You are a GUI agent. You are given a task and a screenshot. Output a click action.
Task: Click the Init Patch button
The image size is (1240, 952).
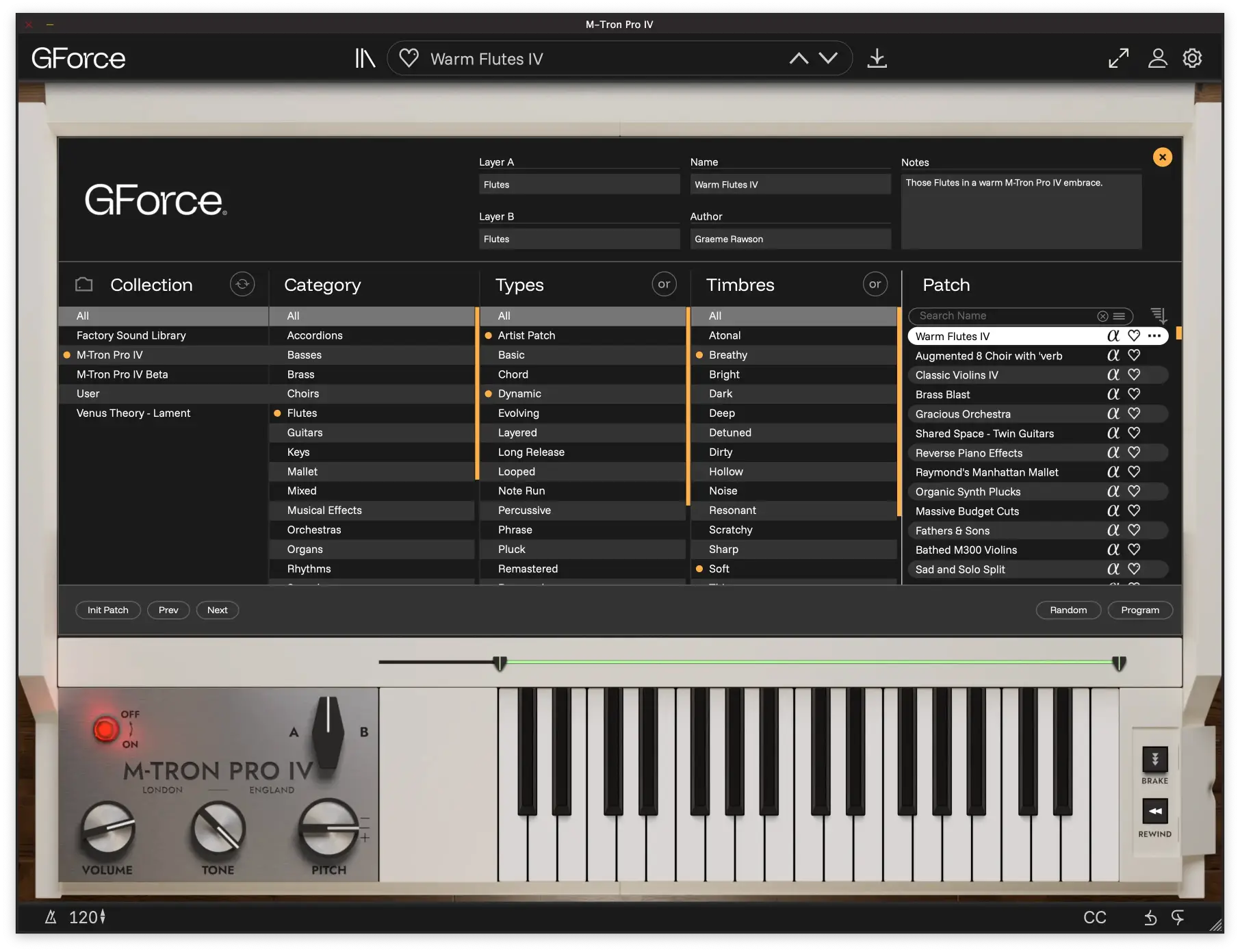coord(108,610)
